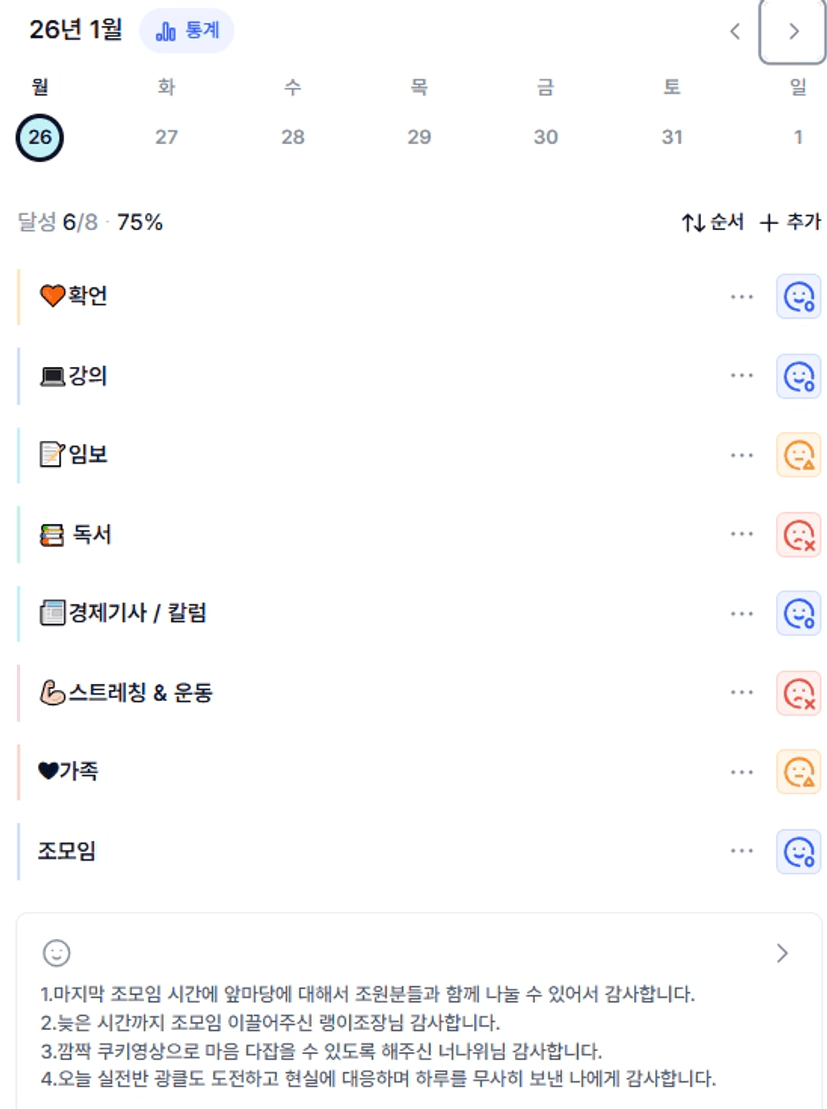Toggle the 확언 habit status face
This screenshot has width=827, height=1109.
tap(798, 297)
